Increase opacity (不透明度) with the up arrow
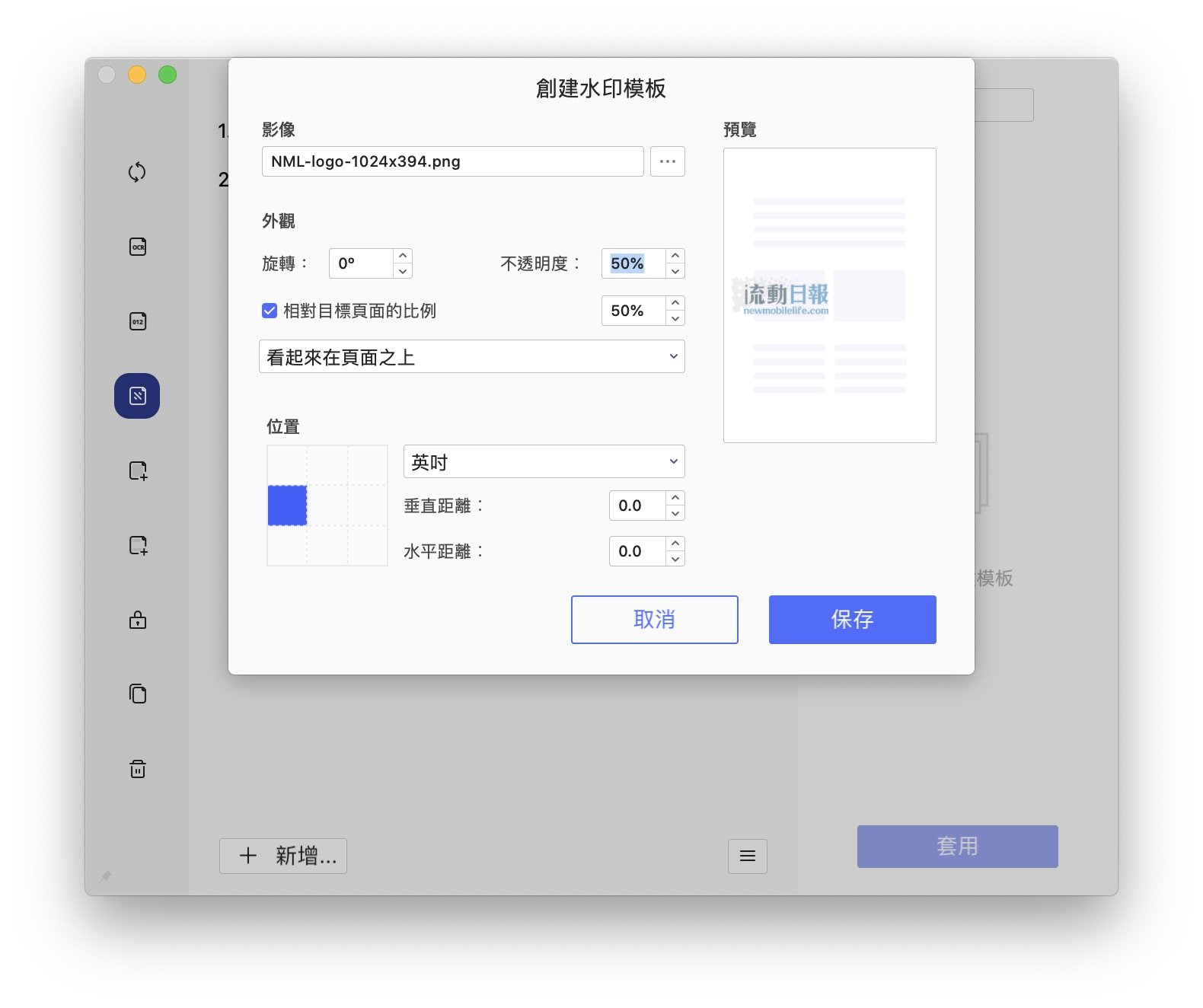Viewport: 1203px width, 1008px height. tap(675, 256)
